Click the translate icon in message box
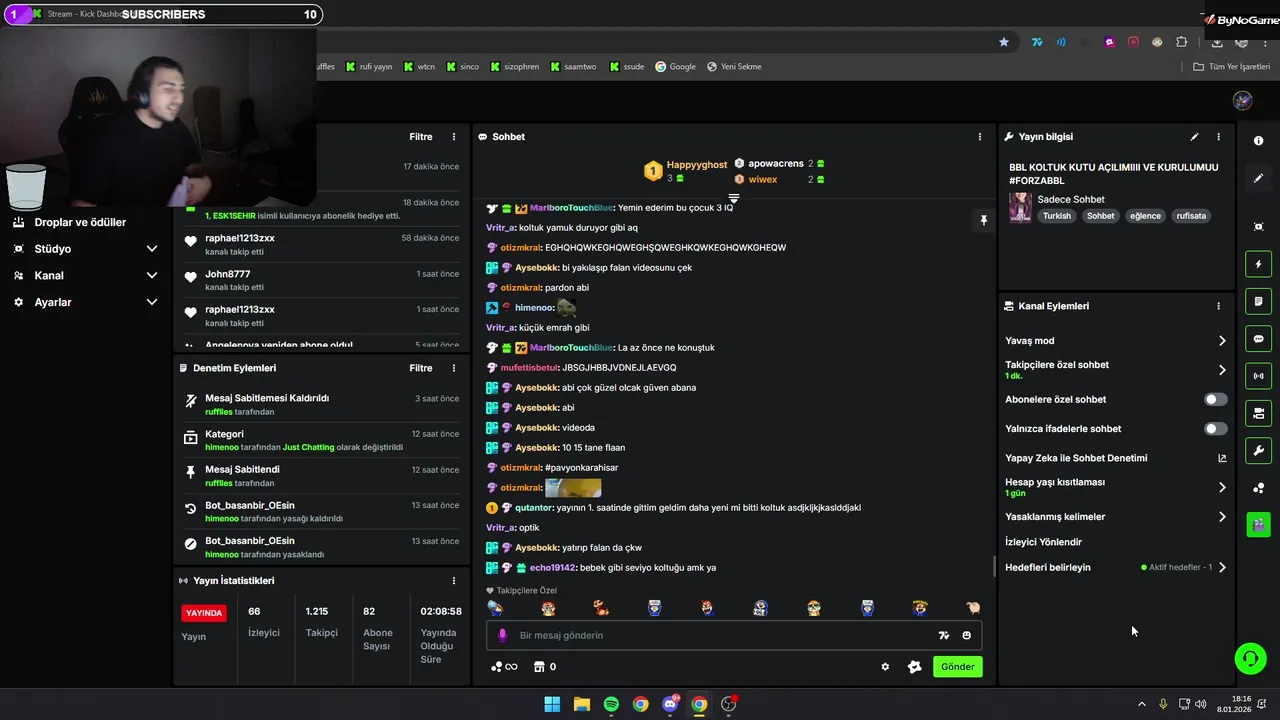The width and height of the screenshot is (1280, 720). coord(943,635)
